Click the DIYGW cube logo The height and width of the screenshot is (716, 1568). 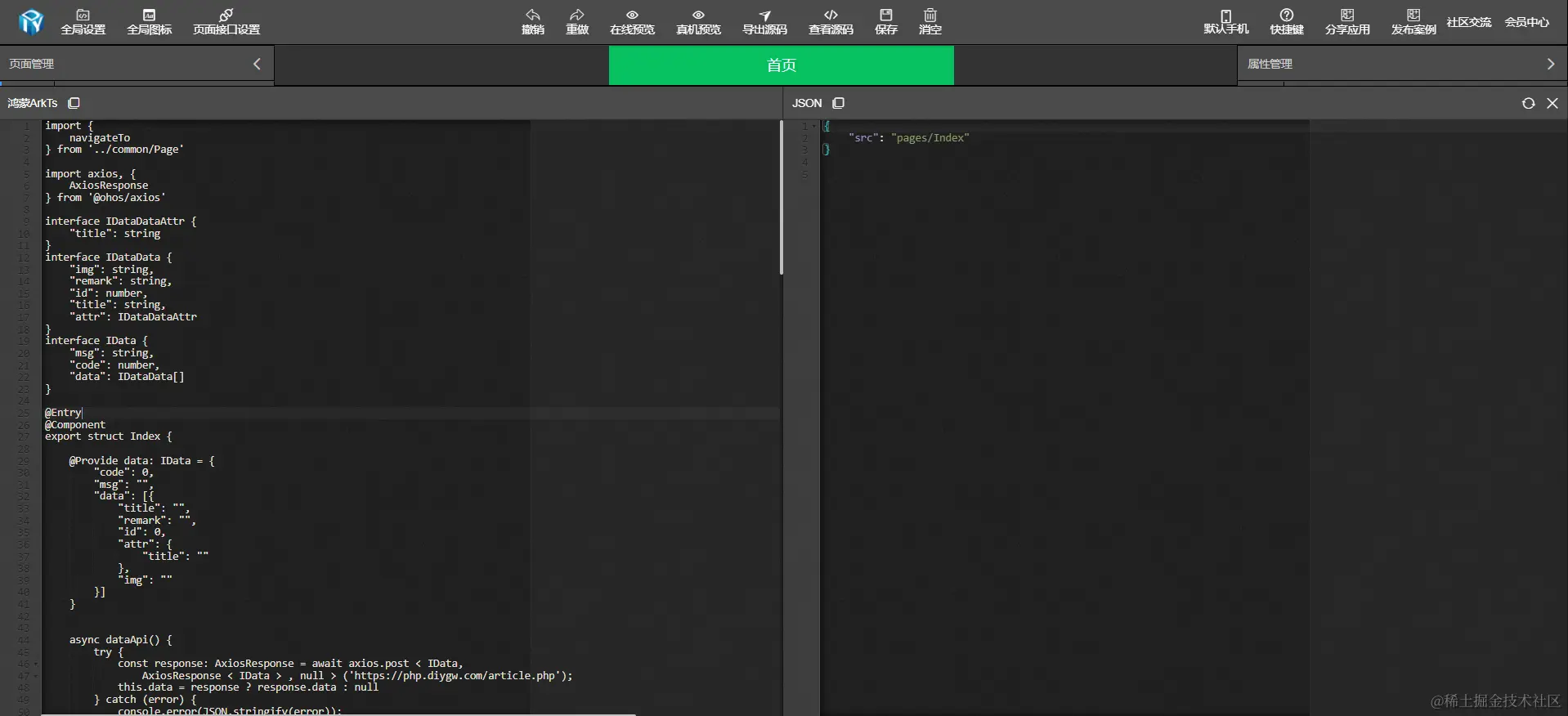coord(31,22)
